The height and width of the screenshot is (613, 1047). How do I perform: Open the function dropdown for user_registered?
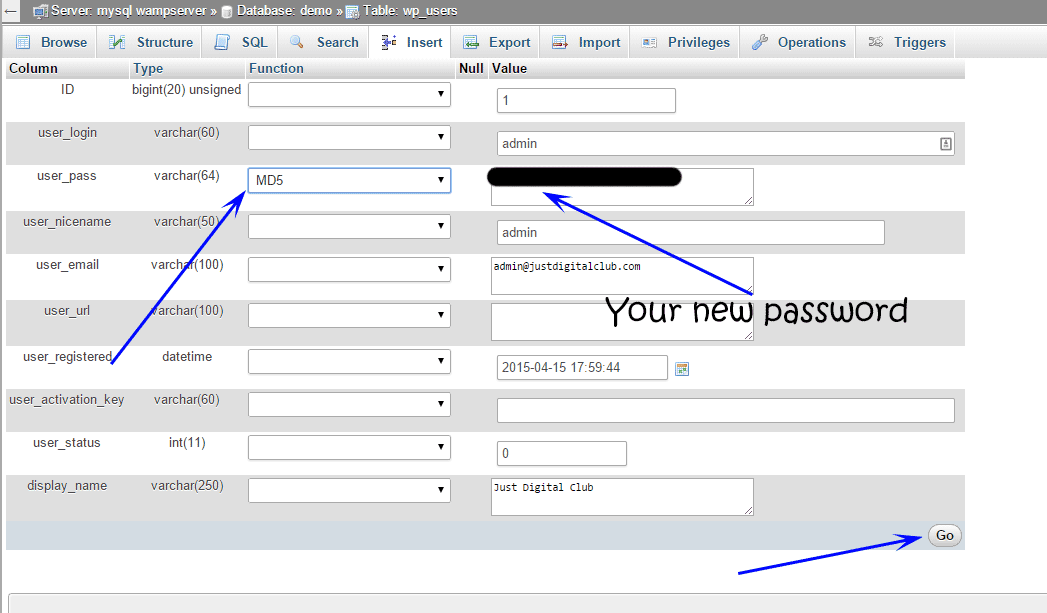349,361
